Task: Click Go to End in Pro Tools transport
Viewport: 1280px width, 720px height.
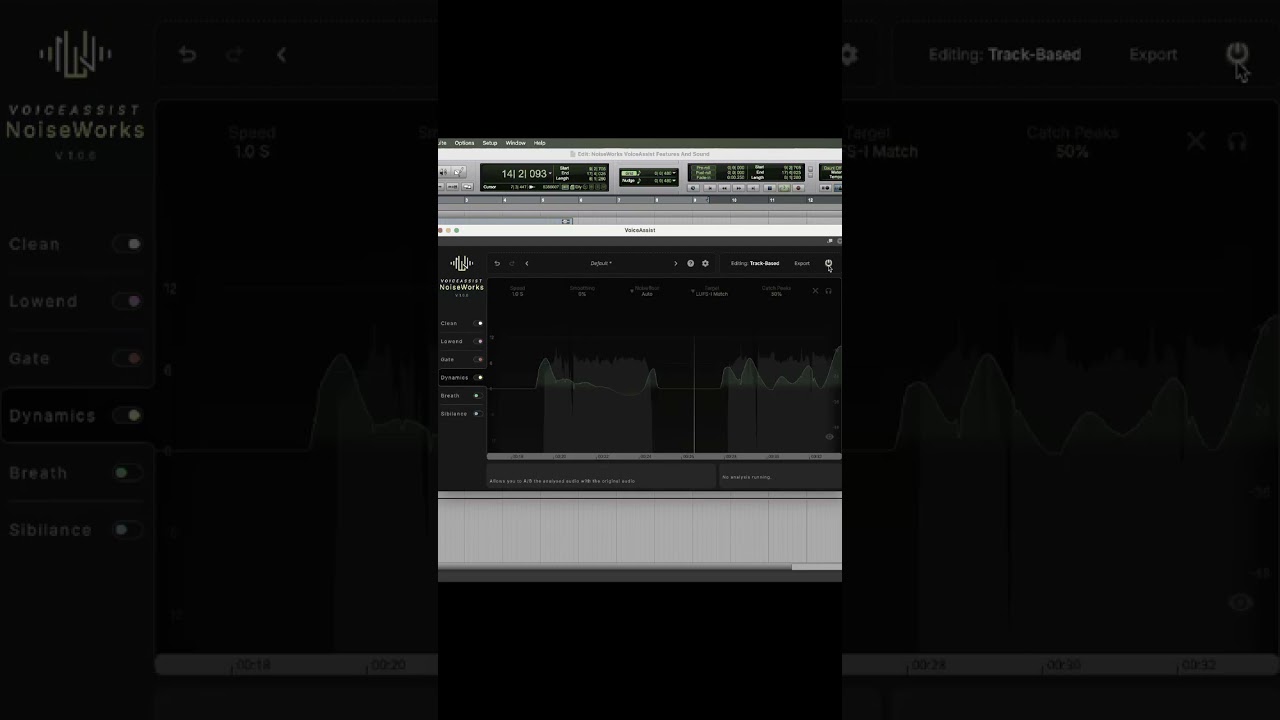Action: tap(754, 188)
